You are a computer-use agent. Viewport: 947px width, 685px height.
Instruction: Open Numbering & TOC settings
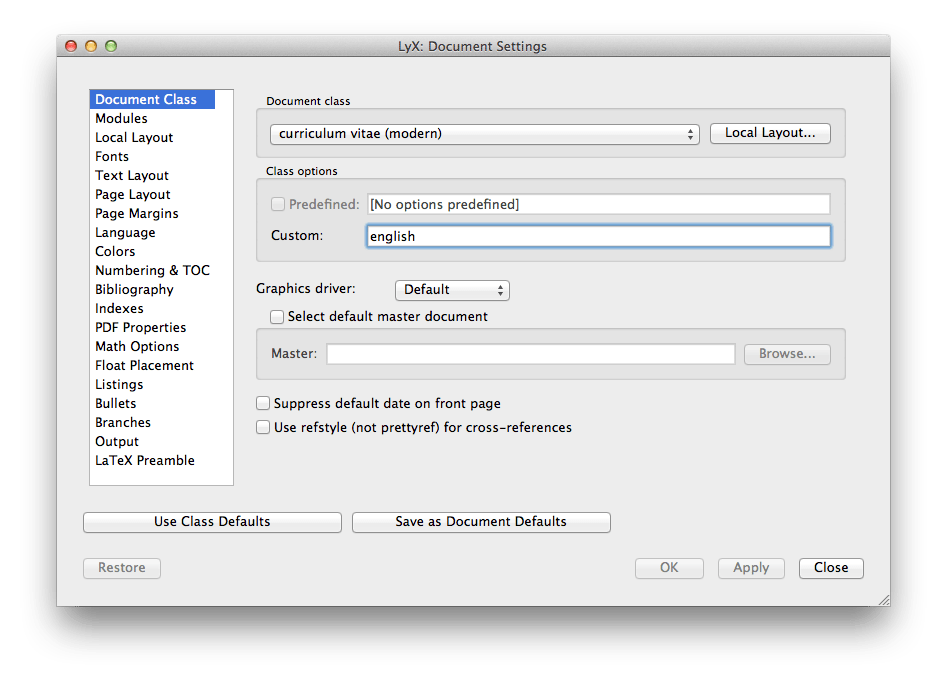pyautogui.click(x=152, y=271)
